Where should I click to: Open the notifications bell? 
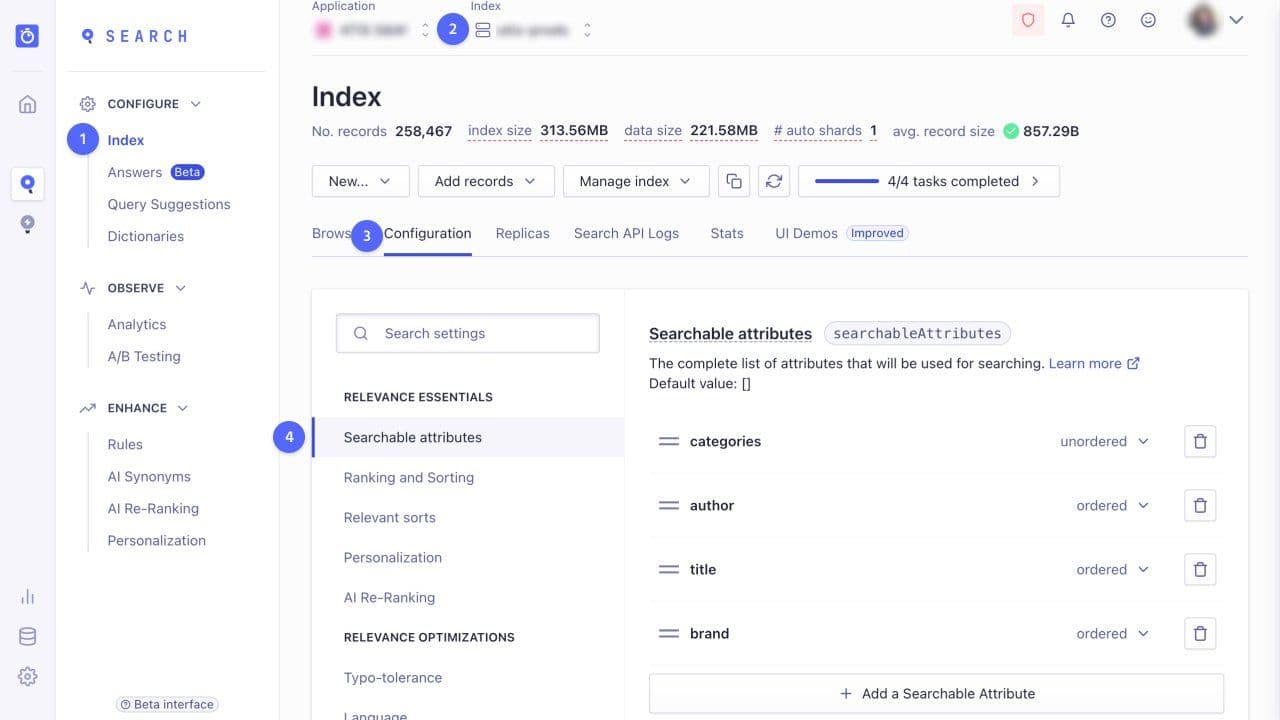click(x=1068, y=20)
